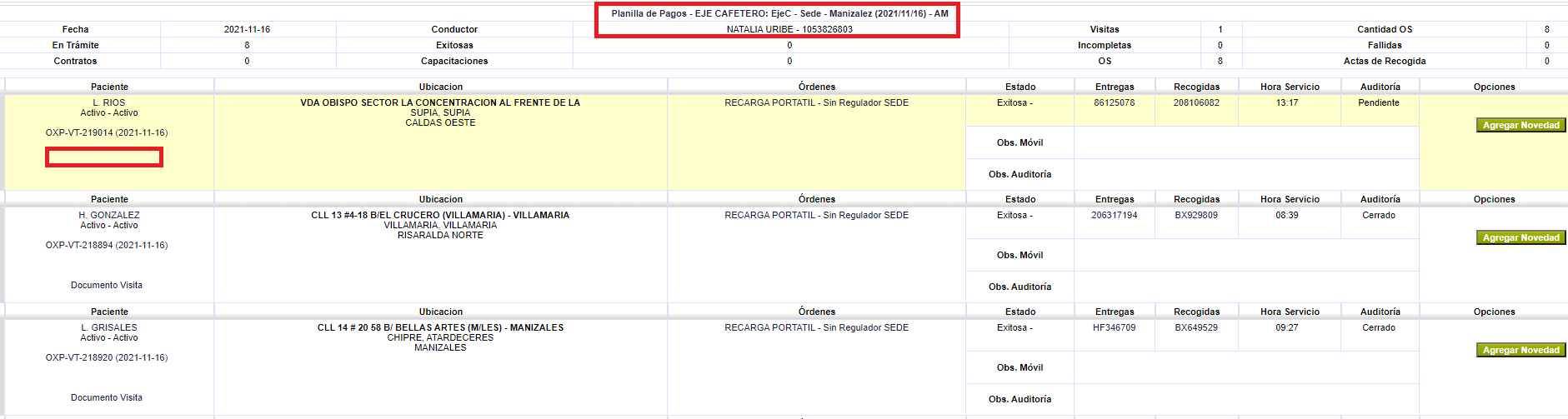1568x419 pixels.
Task: Select patient name H. GONZALEZ
Action: [109, 215]
